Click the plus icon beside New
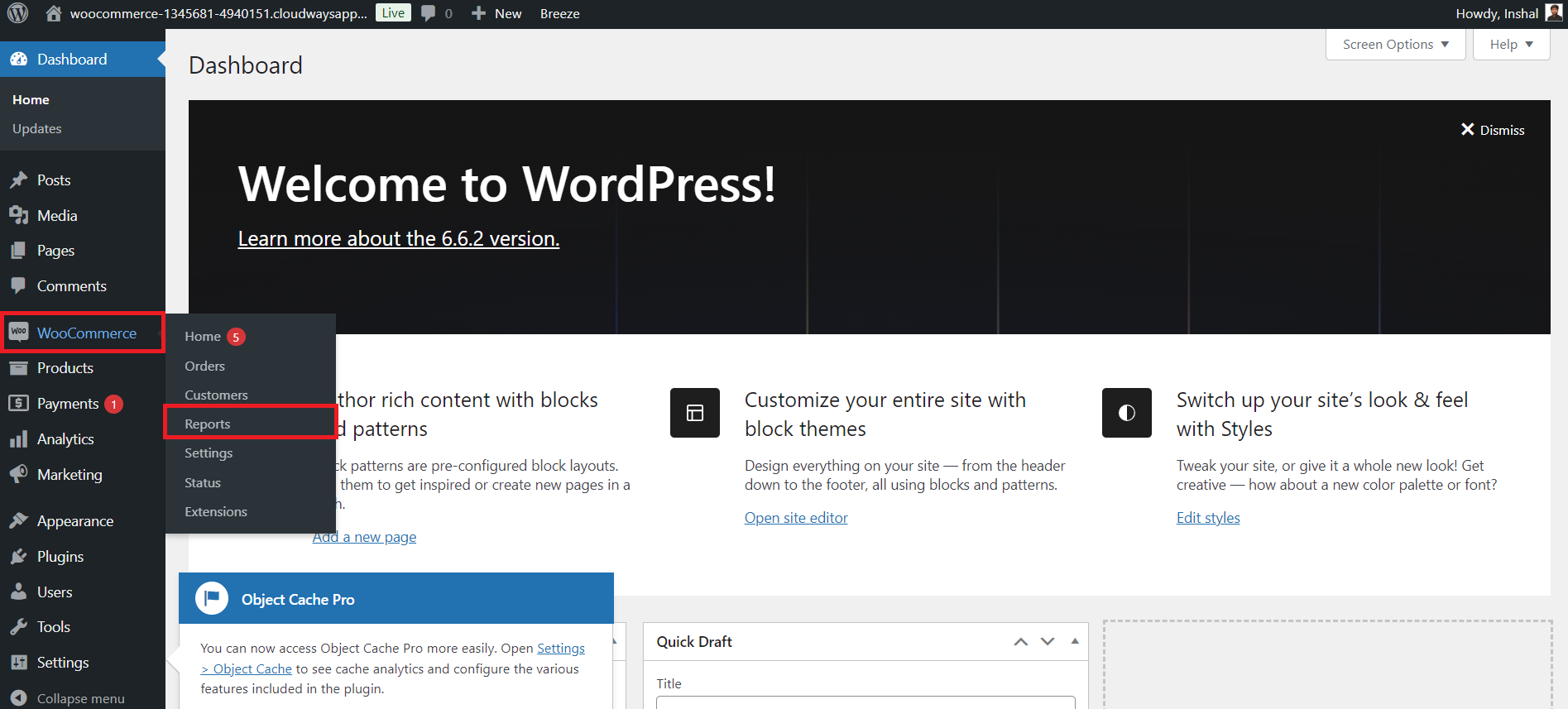This screenshot has width=1568, height=709. click(478, 13)
